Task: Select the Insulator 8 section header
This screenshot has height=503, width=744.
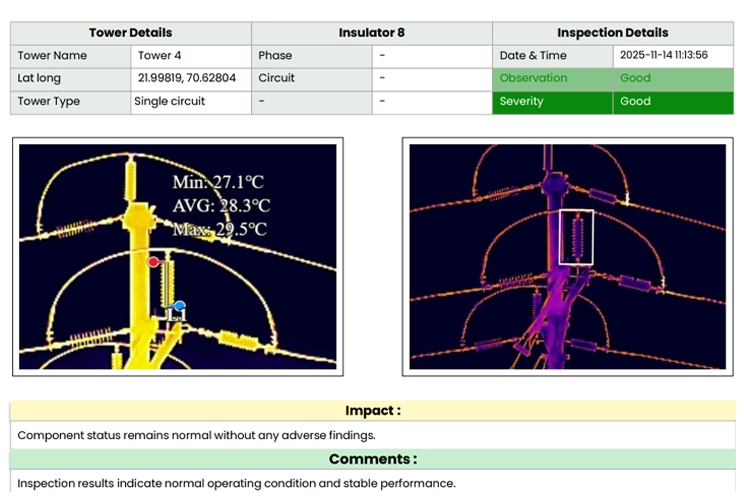Action: pos(371,33)
